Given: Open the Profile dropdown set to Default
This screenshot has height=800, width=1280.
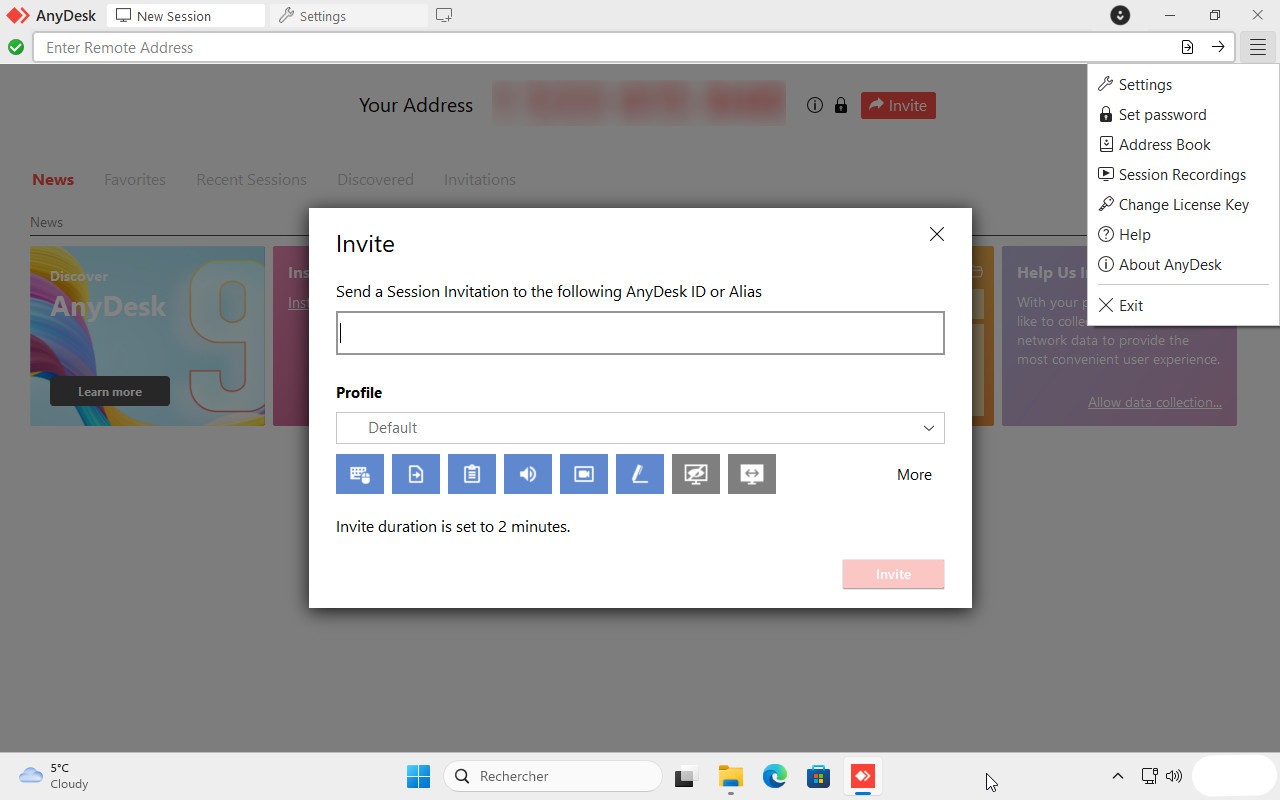Looking at the screenshot, I should click(640, 428).
